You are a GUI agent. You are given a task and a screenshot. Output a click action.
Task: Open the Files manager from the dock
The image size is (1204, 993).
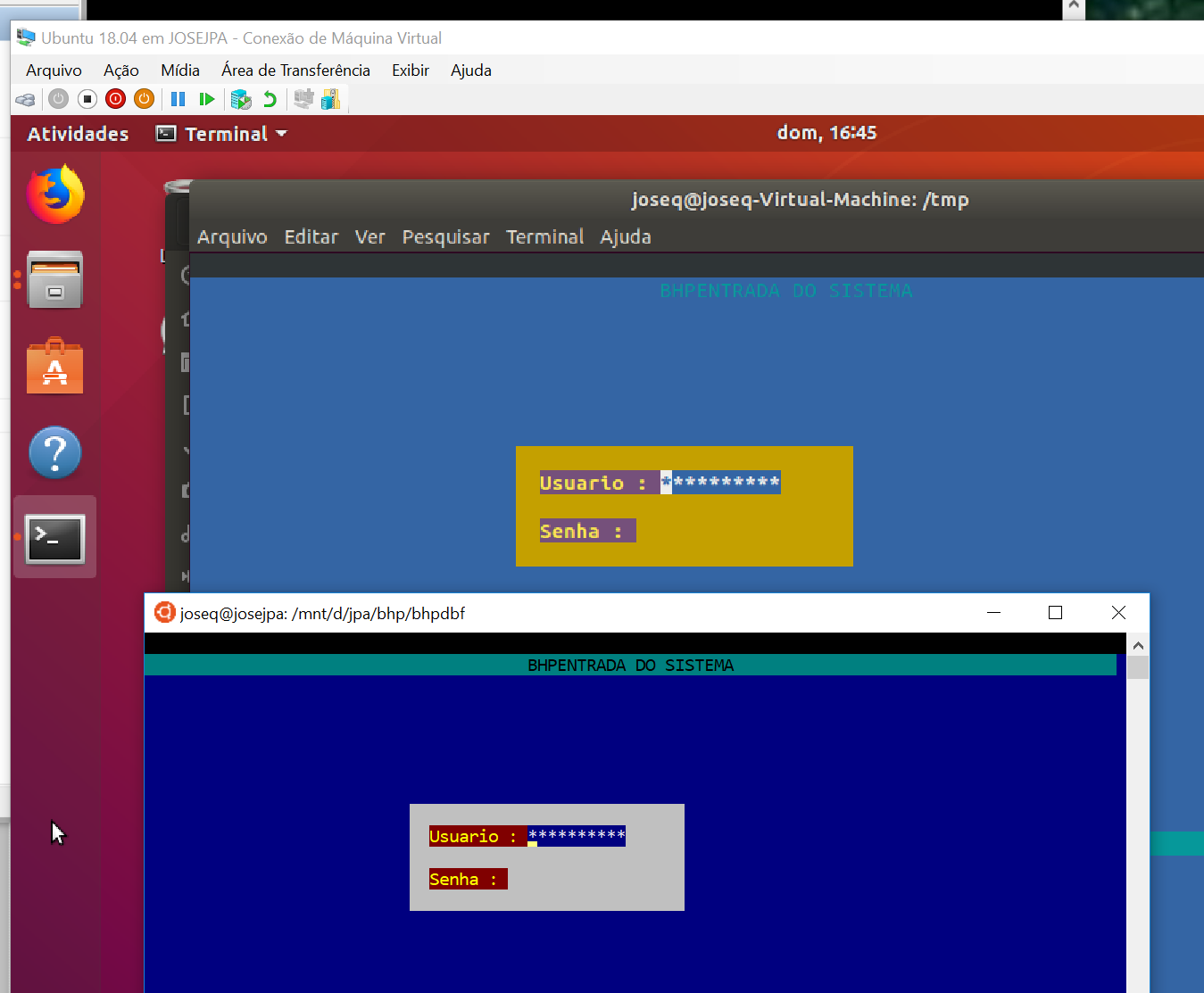point(55,279)
